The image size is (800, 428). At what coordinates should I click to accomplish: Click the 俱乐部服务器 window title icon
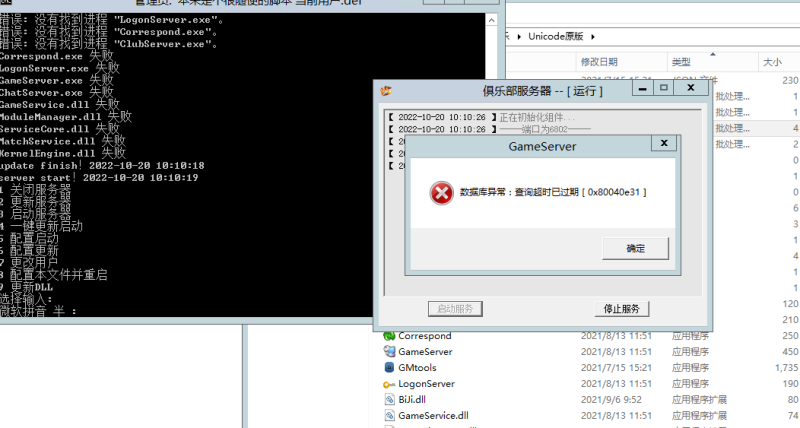click(386, 91)
